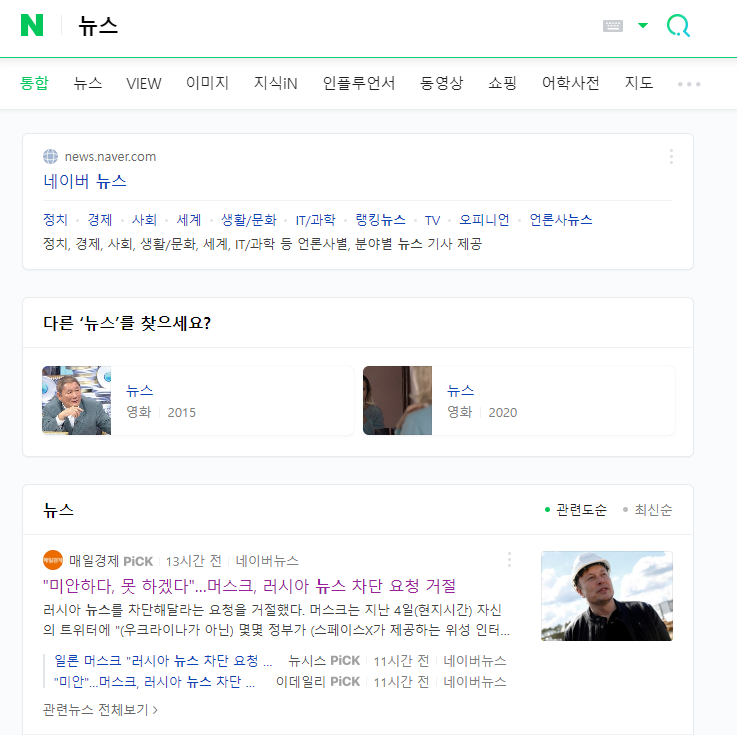737x735 pixels.
Task: Switch to the 이미지 tab
Action: [207, 83]
